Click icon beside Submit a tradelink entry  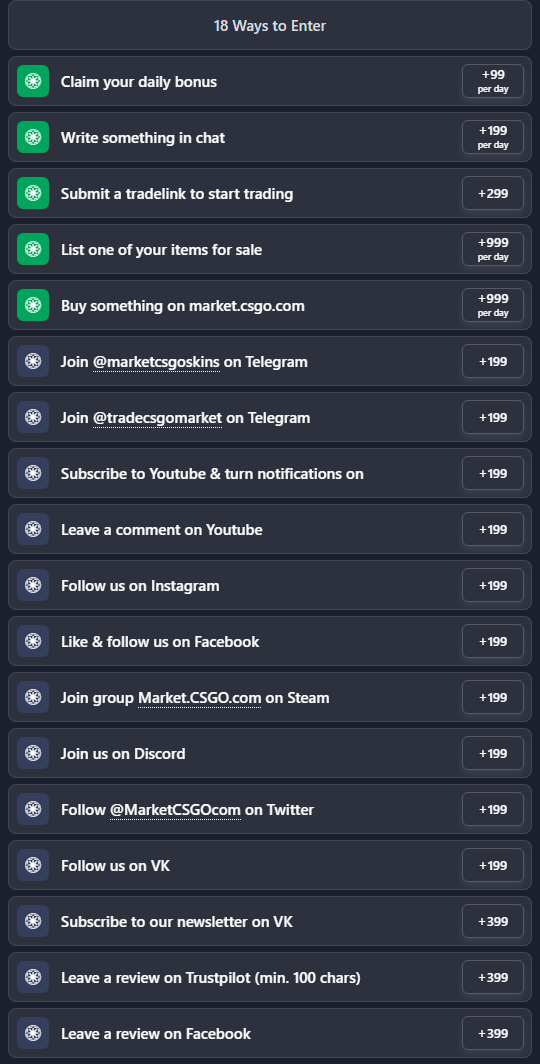pyautogui.click(x=33, y=193)
